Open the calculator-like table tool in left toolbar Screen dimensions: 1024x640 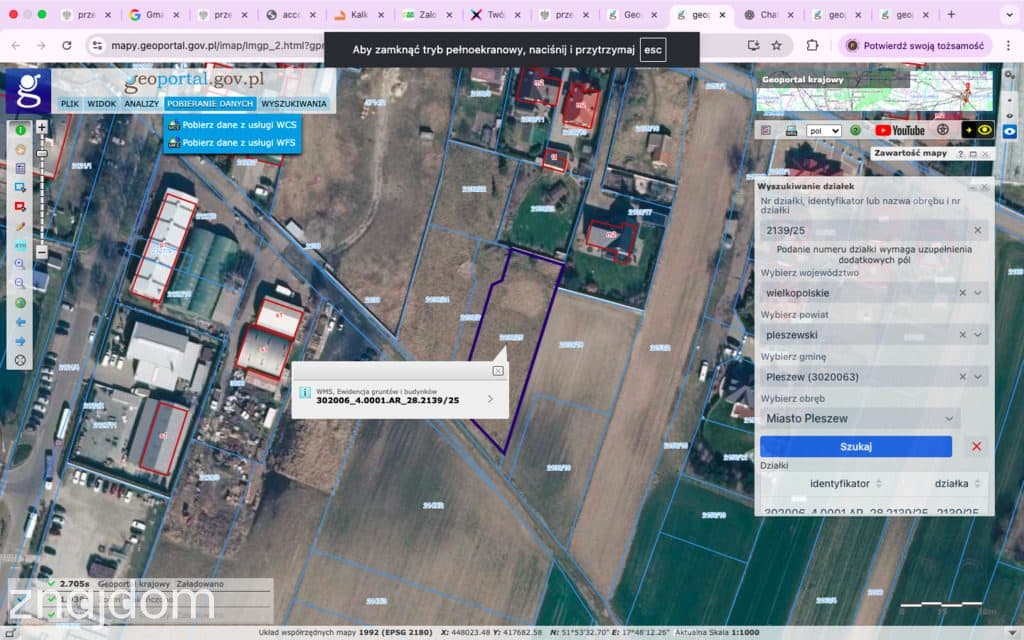coord(20,168)
